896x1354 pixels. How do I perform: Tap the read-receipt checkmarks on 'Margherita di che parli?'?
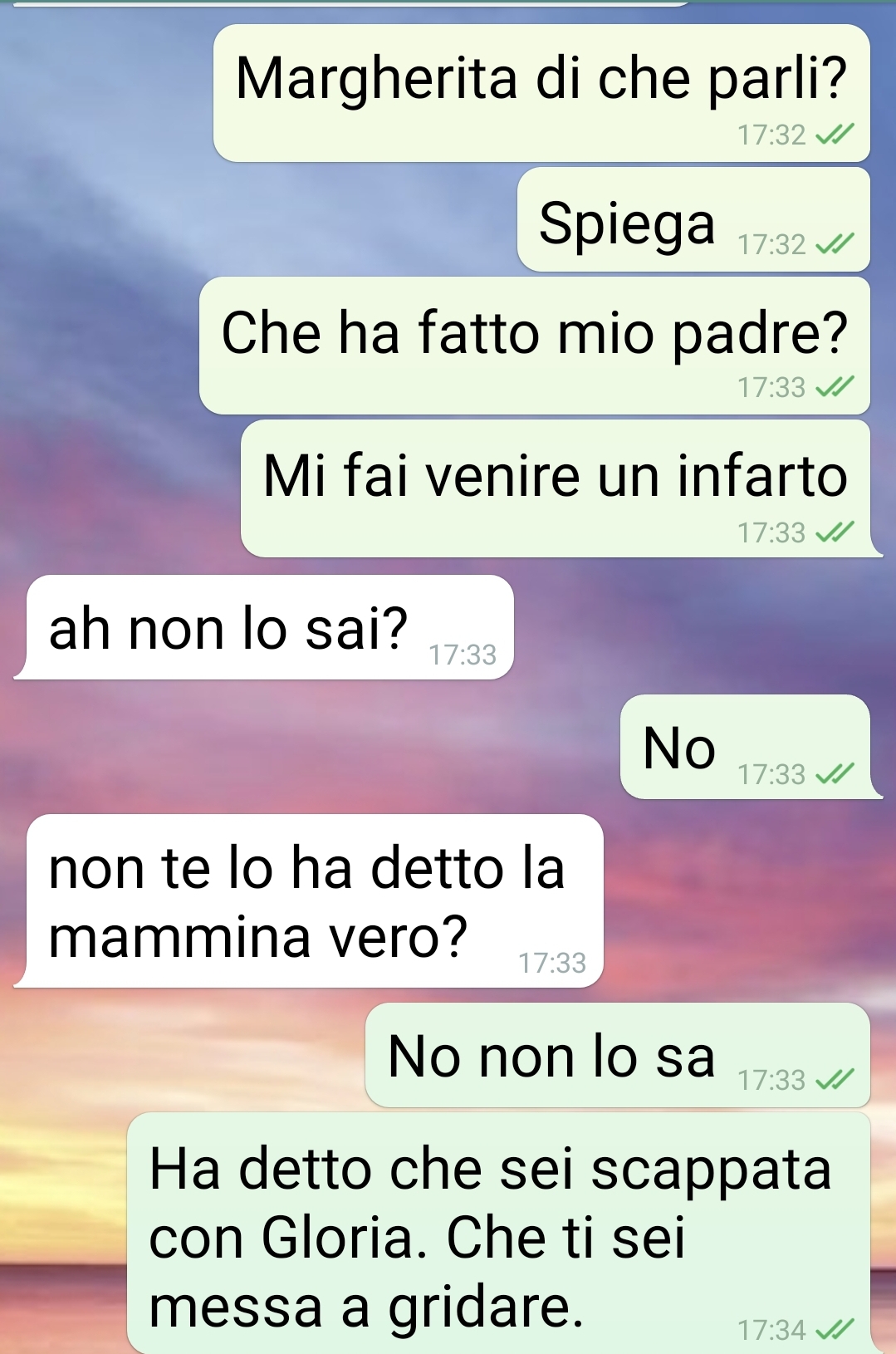point(835,135)
